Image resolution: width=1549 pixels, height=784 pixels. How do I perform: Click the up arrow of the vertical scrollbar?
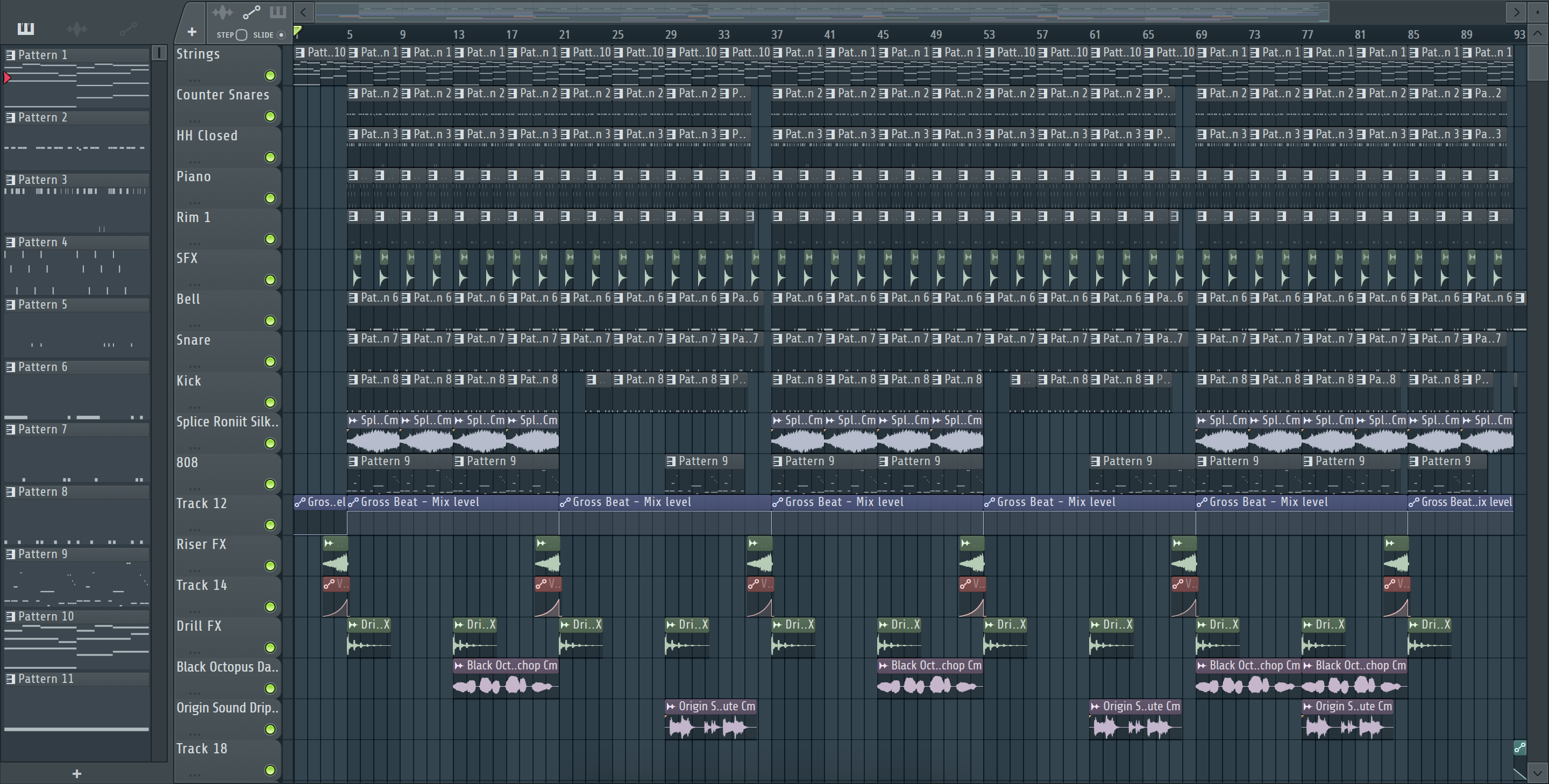pos(1538,34)
